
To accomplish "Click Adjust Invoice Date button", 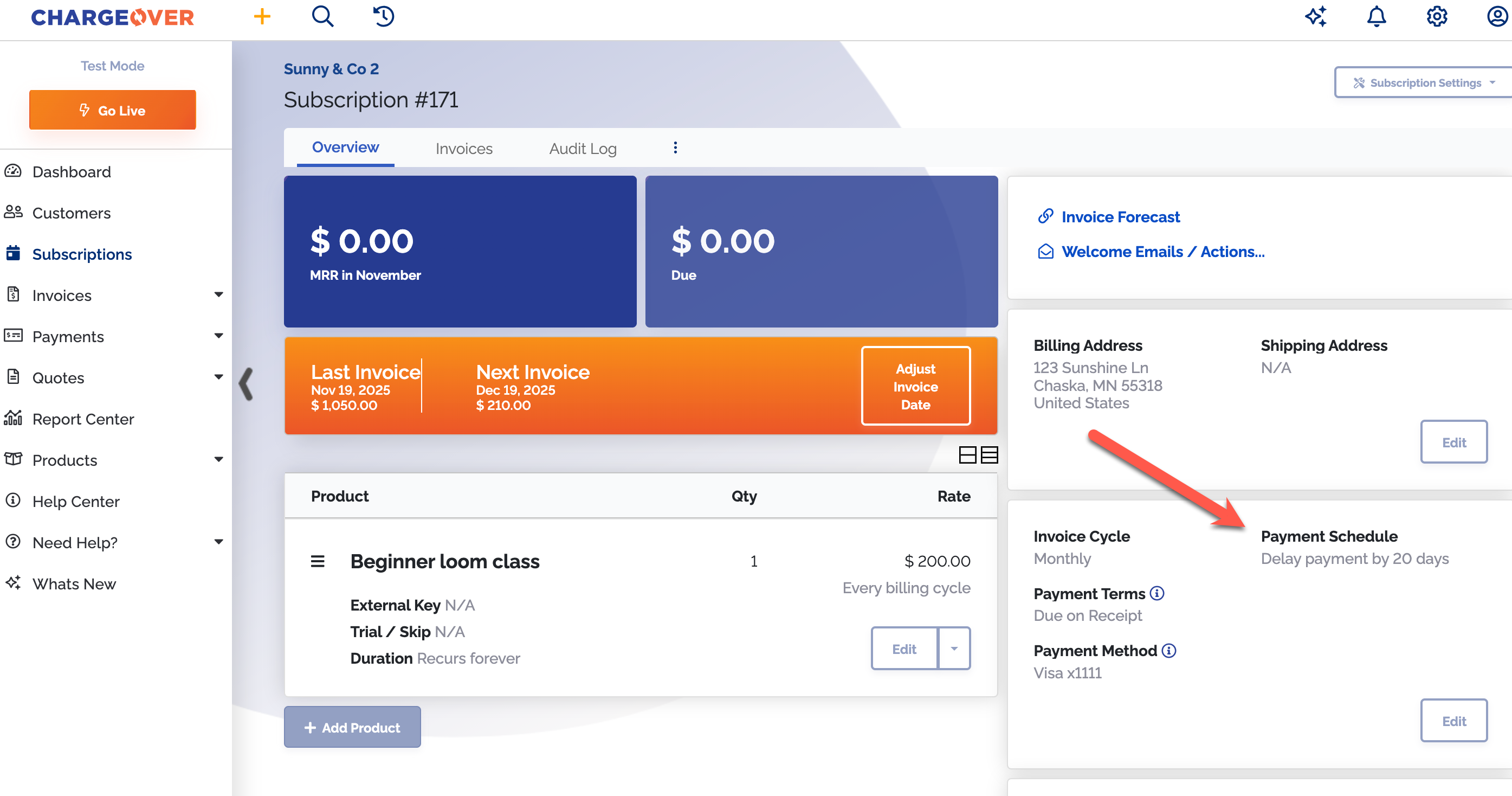I will click(x=915, y=386).
